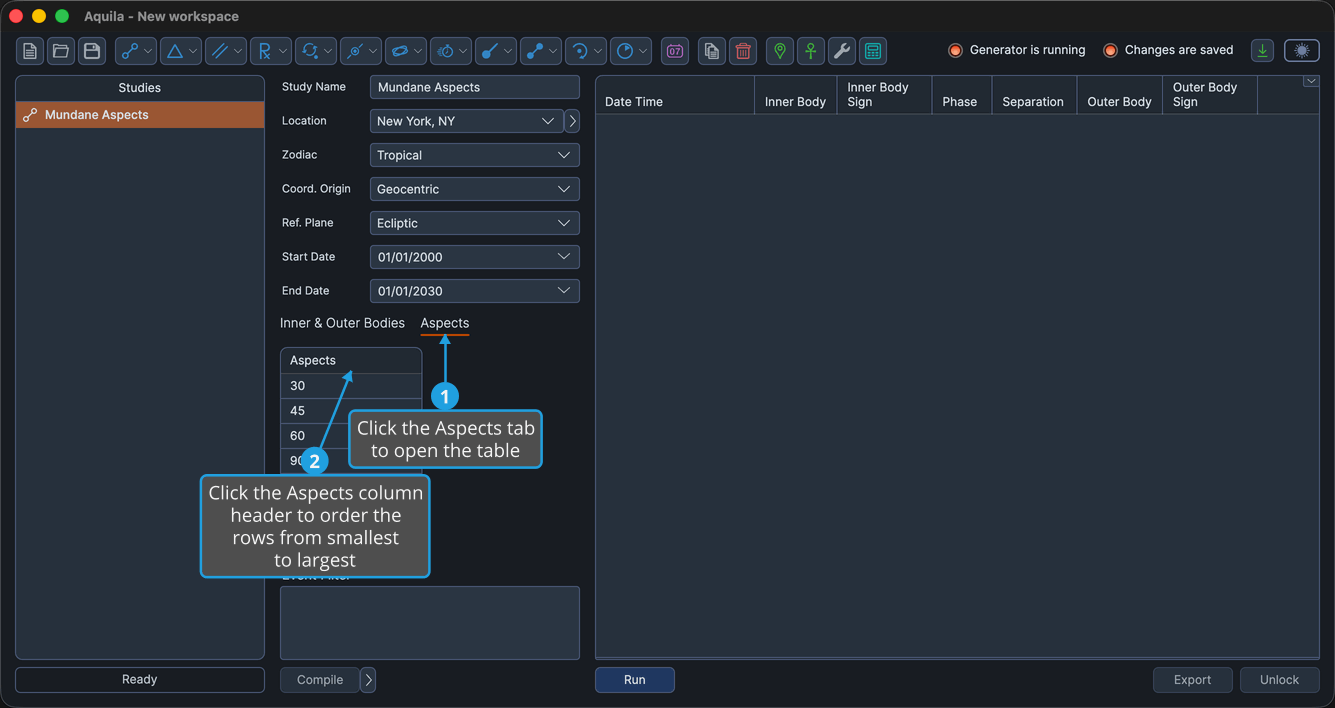Sort results by the Date Time column header
The width and height of the screenshot is (1335, 708).
point(675,95)
